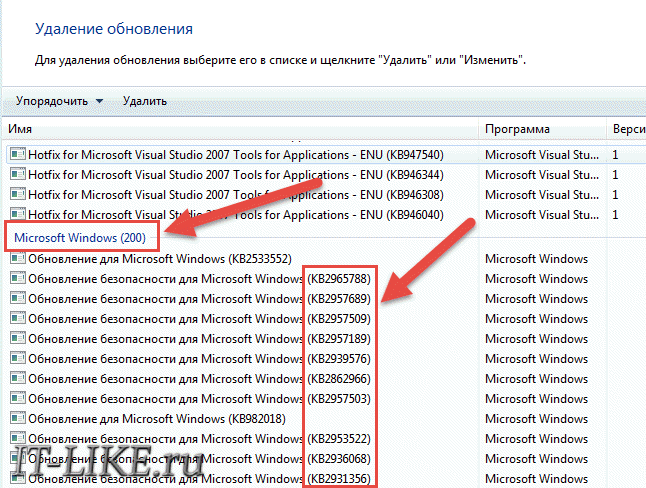Select Обновление для Microsoft Windows (KB2533552)
Image resolution: width=646 pixels, height=488 pixels.
point(160,259)
